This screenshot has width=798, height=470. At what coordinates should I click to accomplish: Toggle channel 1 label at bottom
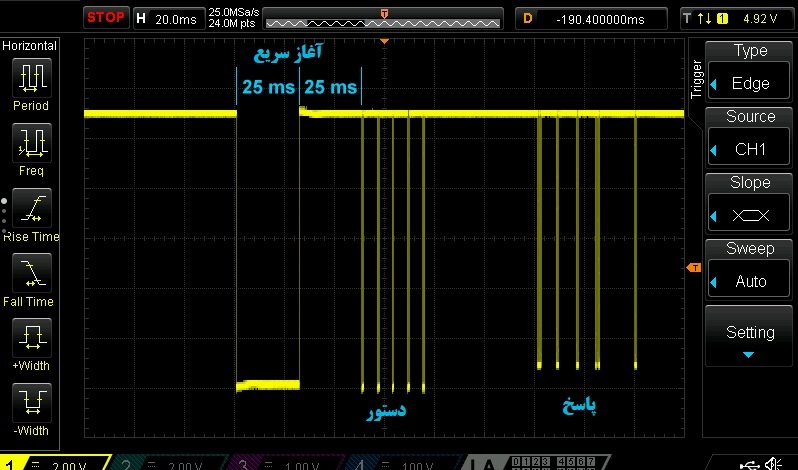(x=55, y=463)
